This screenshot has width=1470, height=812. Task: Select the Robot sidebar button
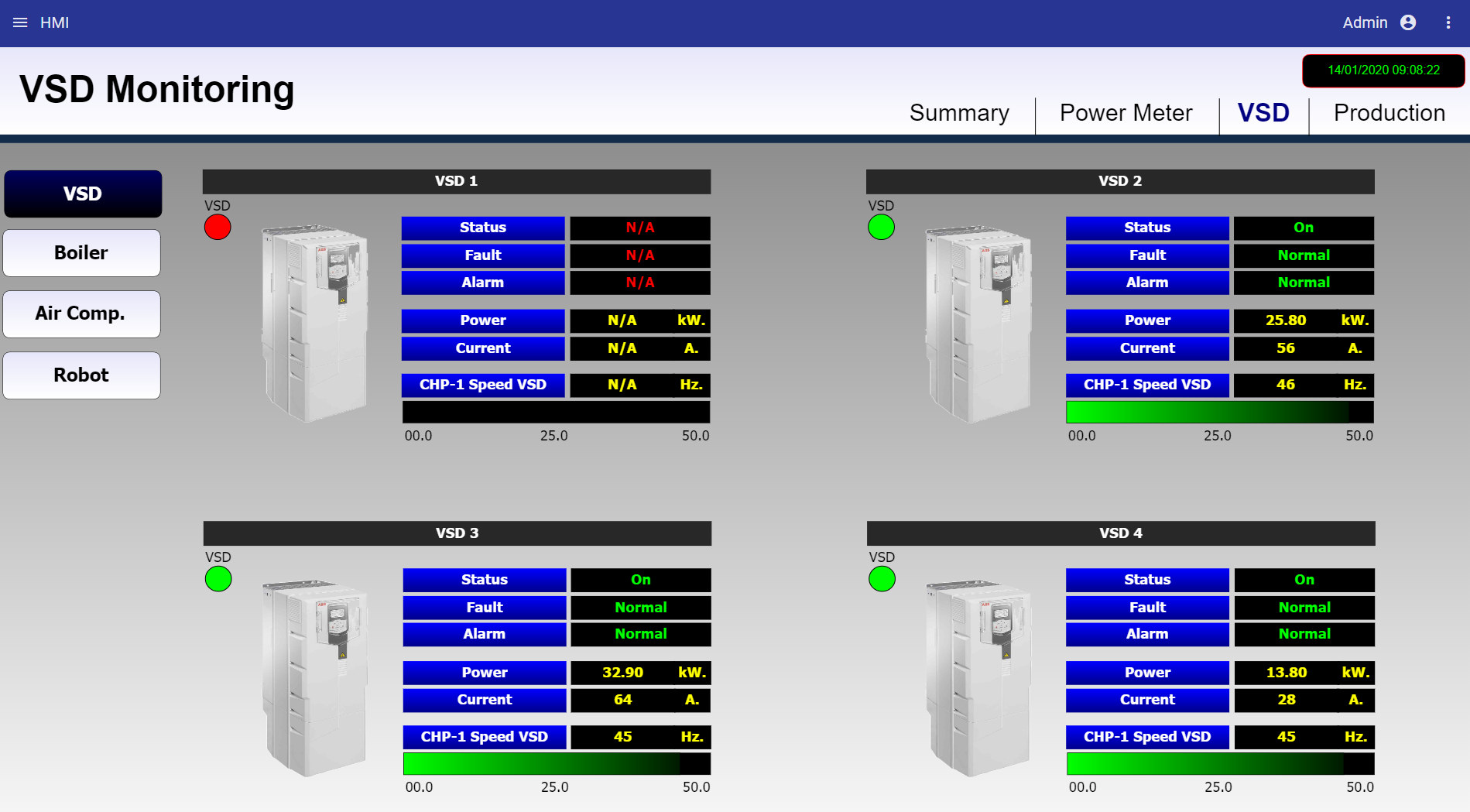click(81, 375)
